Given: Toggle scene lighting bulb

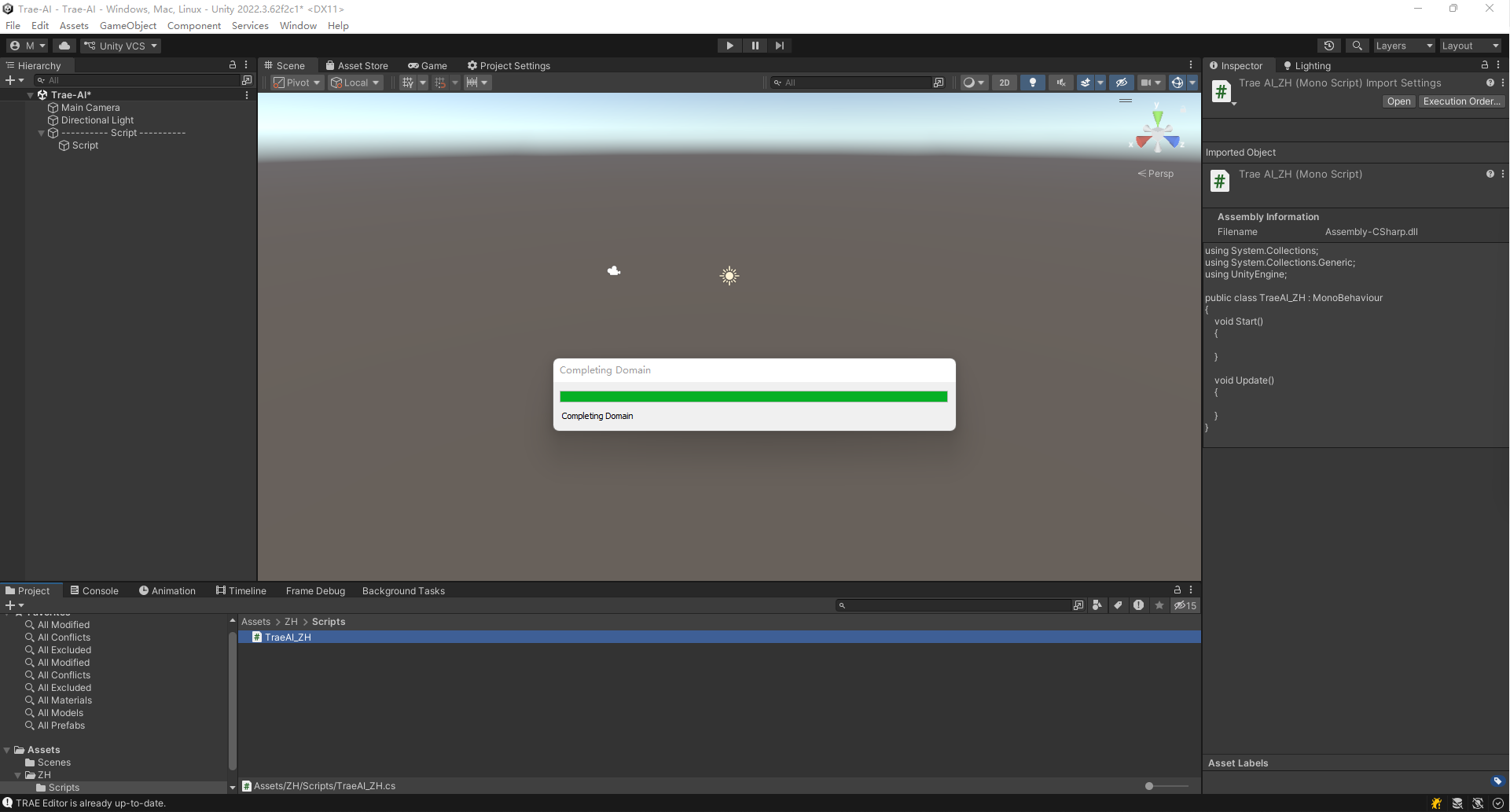Looking at the screenshot, I should point(1033,83).
